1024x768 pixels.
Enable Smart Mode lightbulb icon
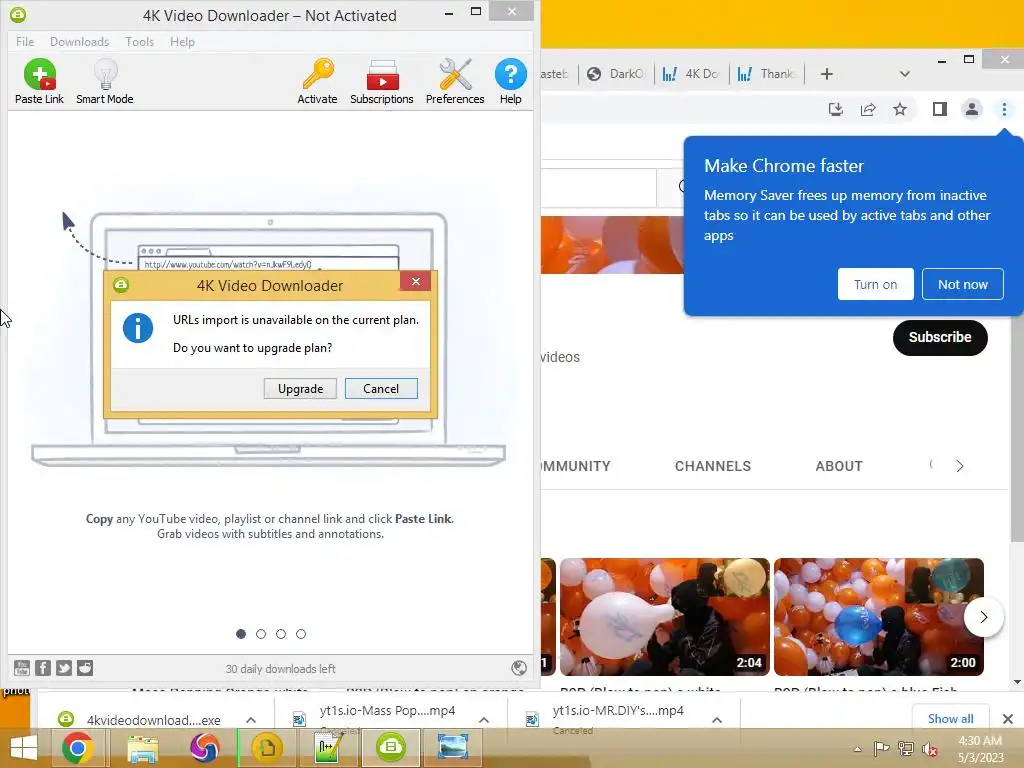coord(104,81)
